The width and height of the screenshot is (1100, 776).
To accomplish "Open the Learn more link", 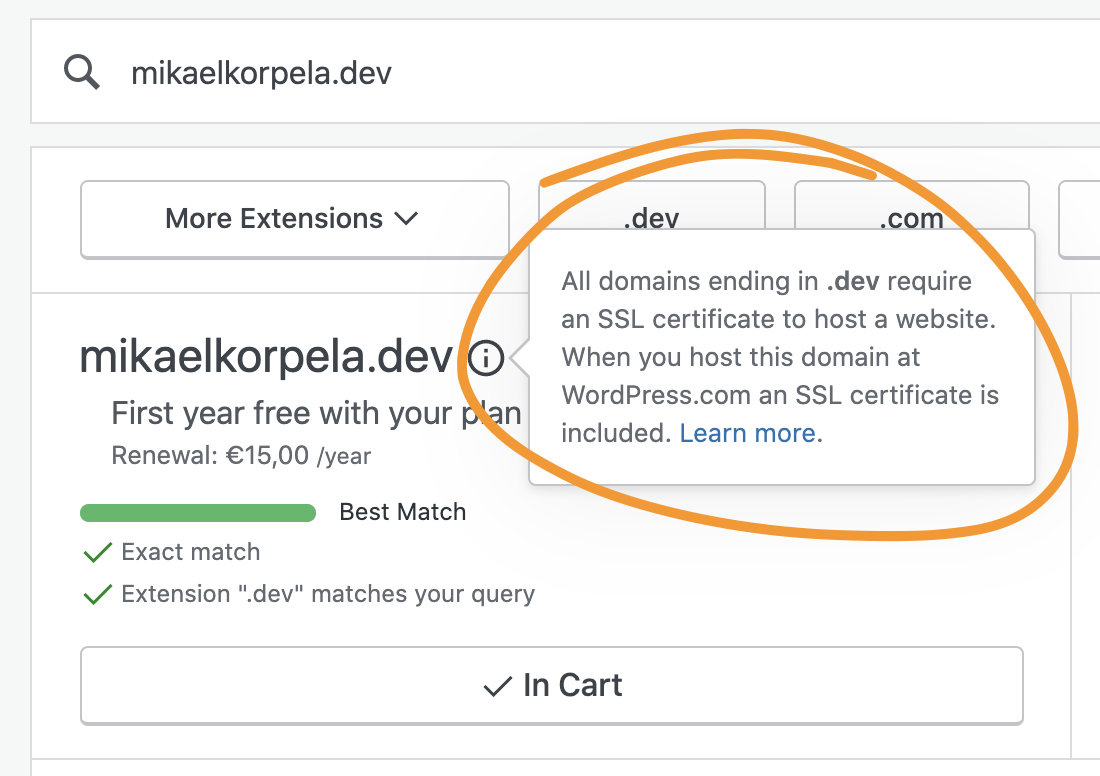I will coord(748,433).
